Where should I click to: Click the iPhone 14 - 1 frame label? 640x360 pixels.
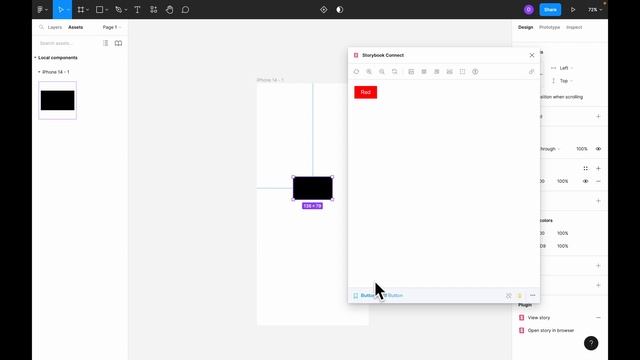pos(270,80)
